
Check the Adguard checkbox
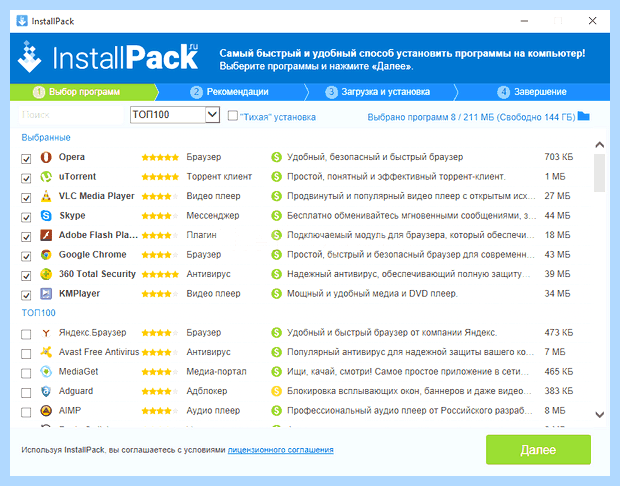(26, 393)
